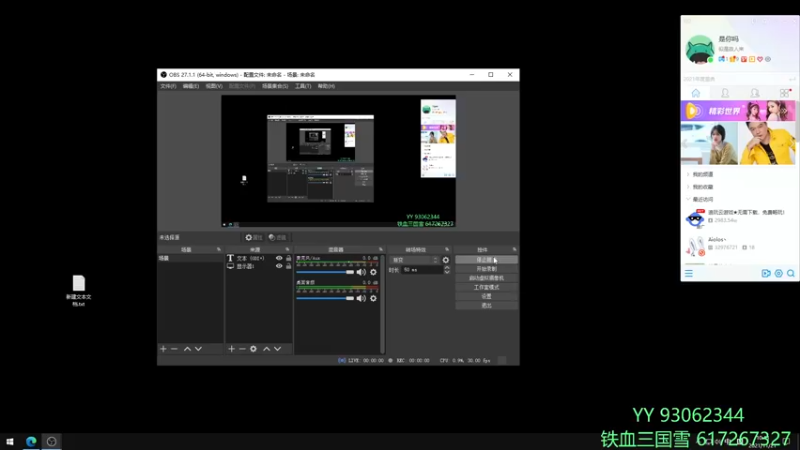Screen dimensions: 800x450
Task: Open the Windows Start menu
Action: (x=10, y=442)
